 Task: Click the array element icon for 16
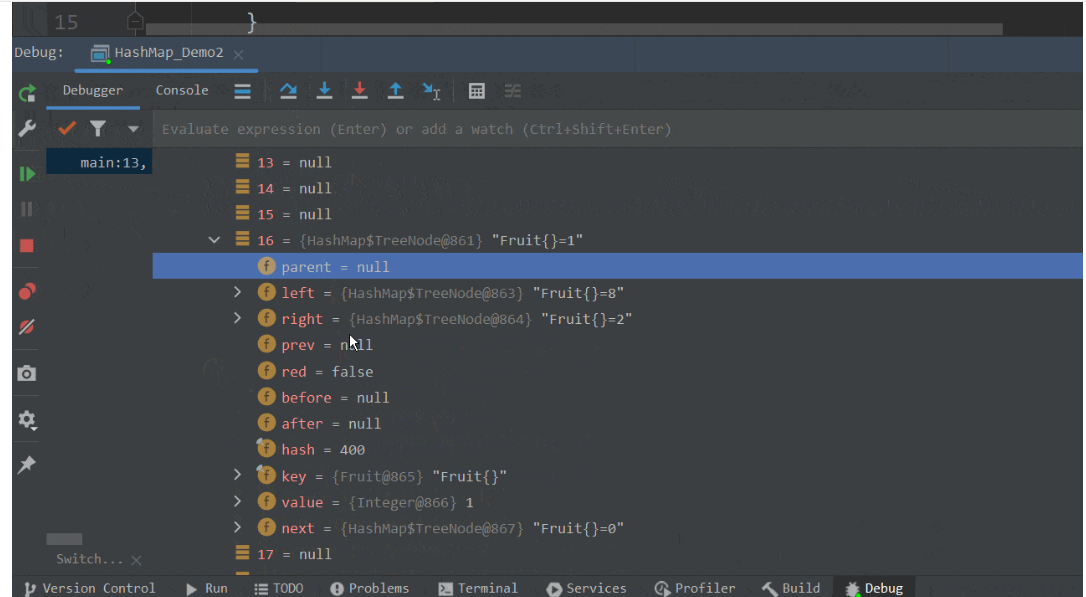tap(242, 239)
